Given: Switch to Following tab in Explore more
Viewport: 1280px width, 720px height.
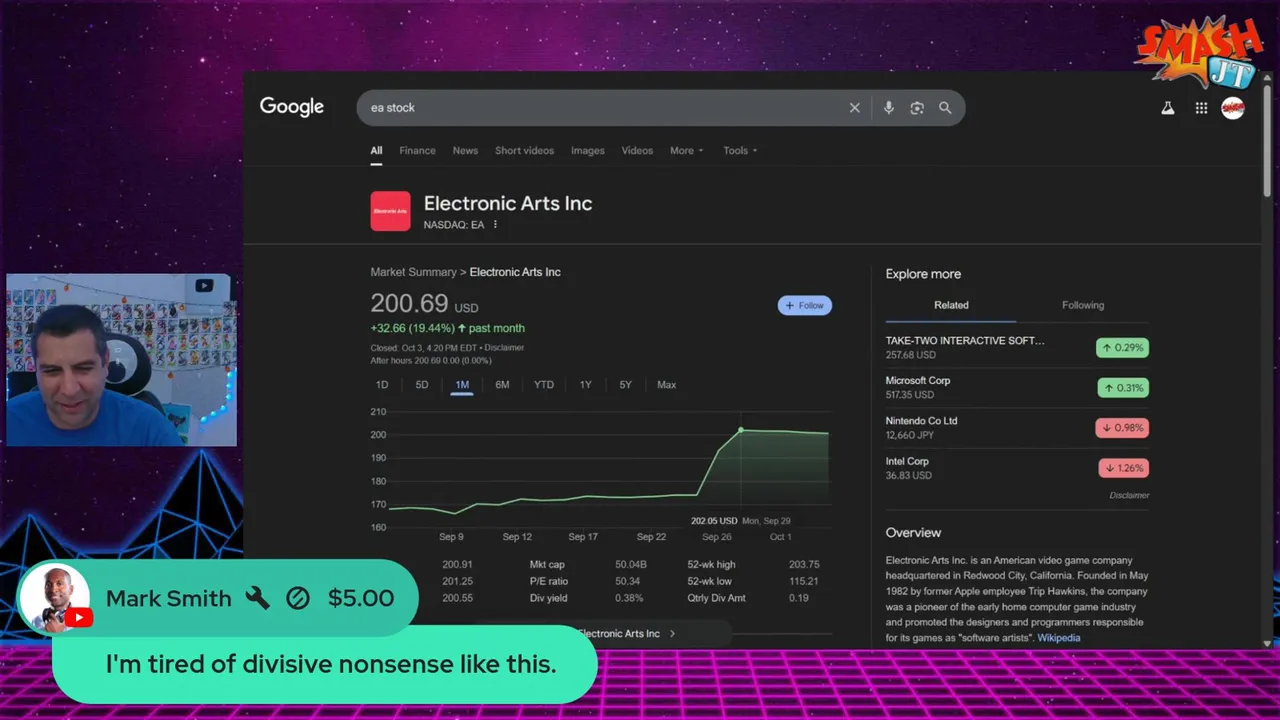Looking at the screenshot, I should (x=1083, y=305).
